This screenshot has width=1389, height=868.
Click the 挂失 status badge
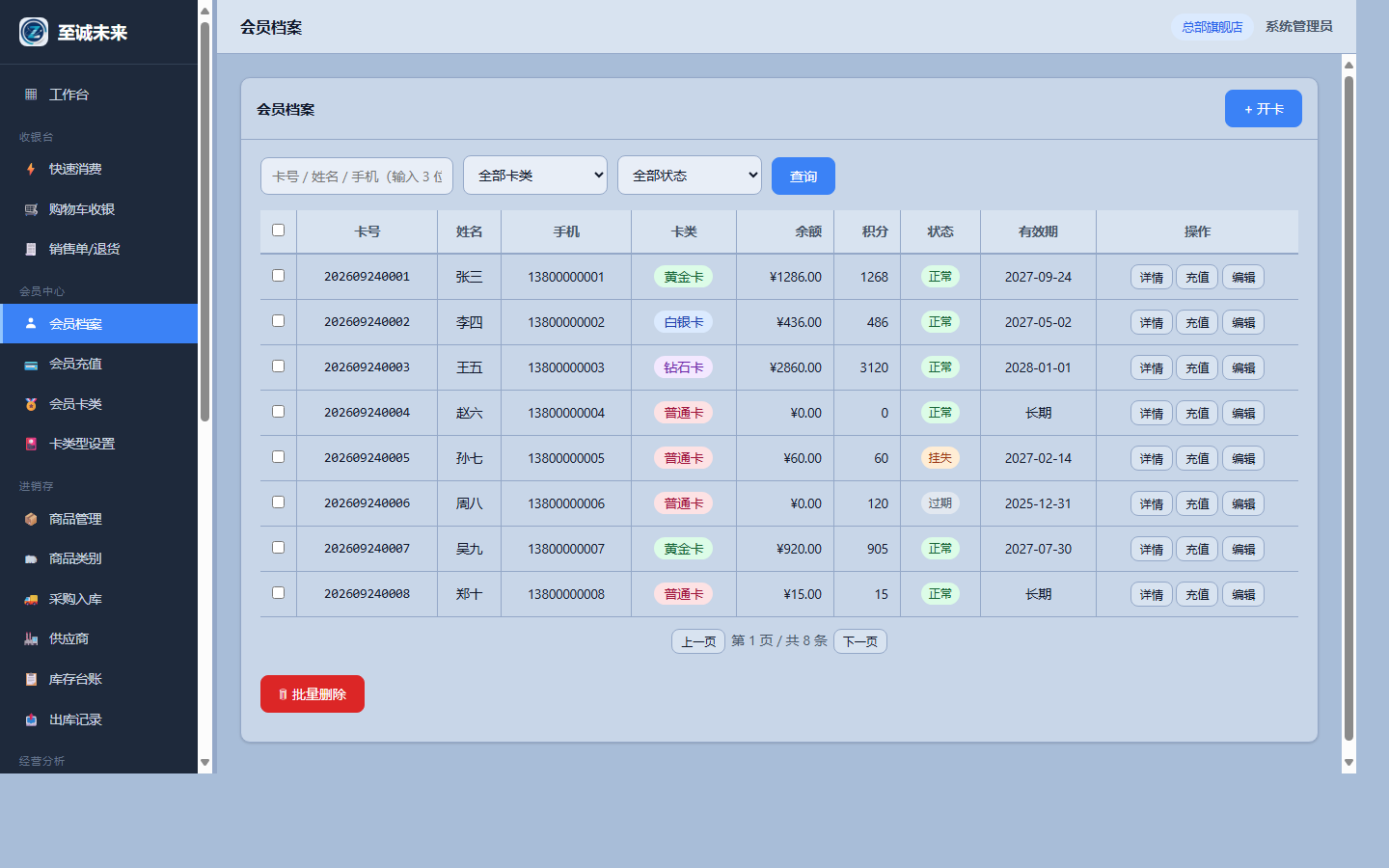(x=940, y=458)
